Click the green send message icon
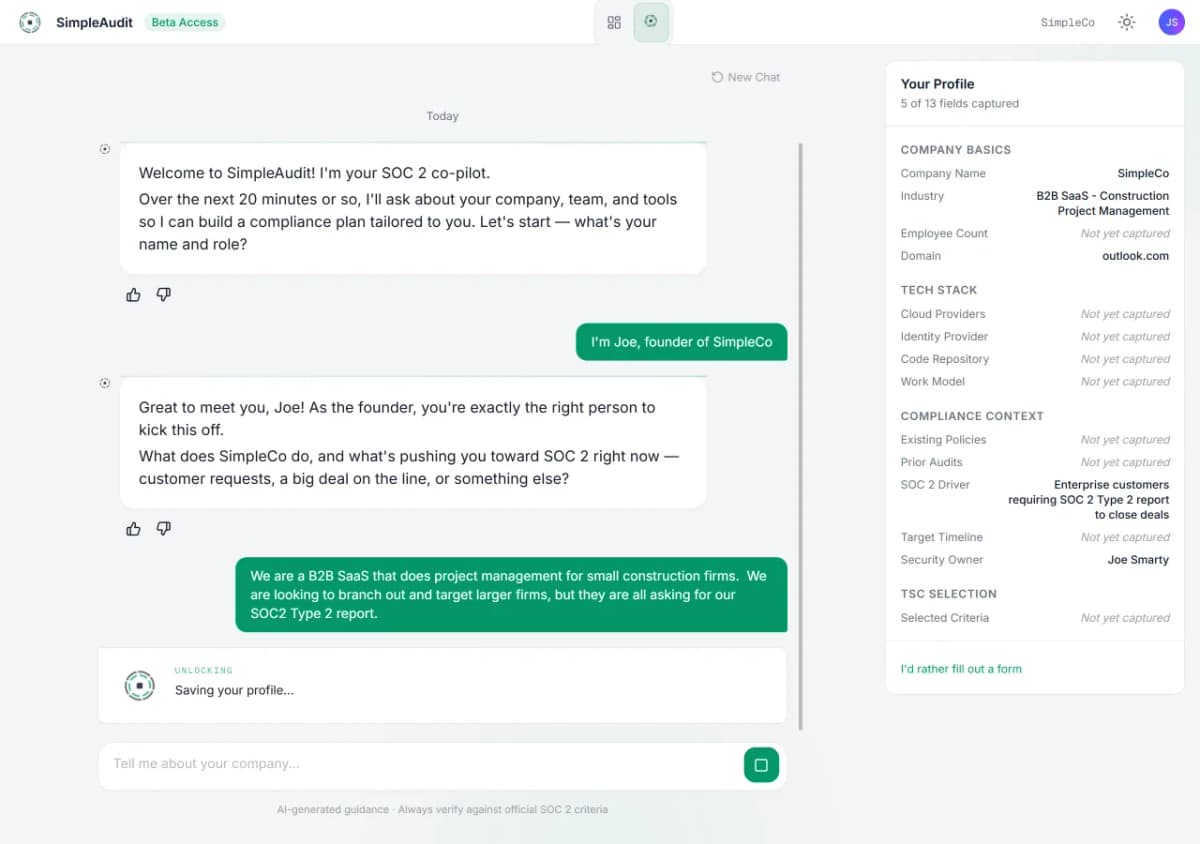 coord(761,764)
